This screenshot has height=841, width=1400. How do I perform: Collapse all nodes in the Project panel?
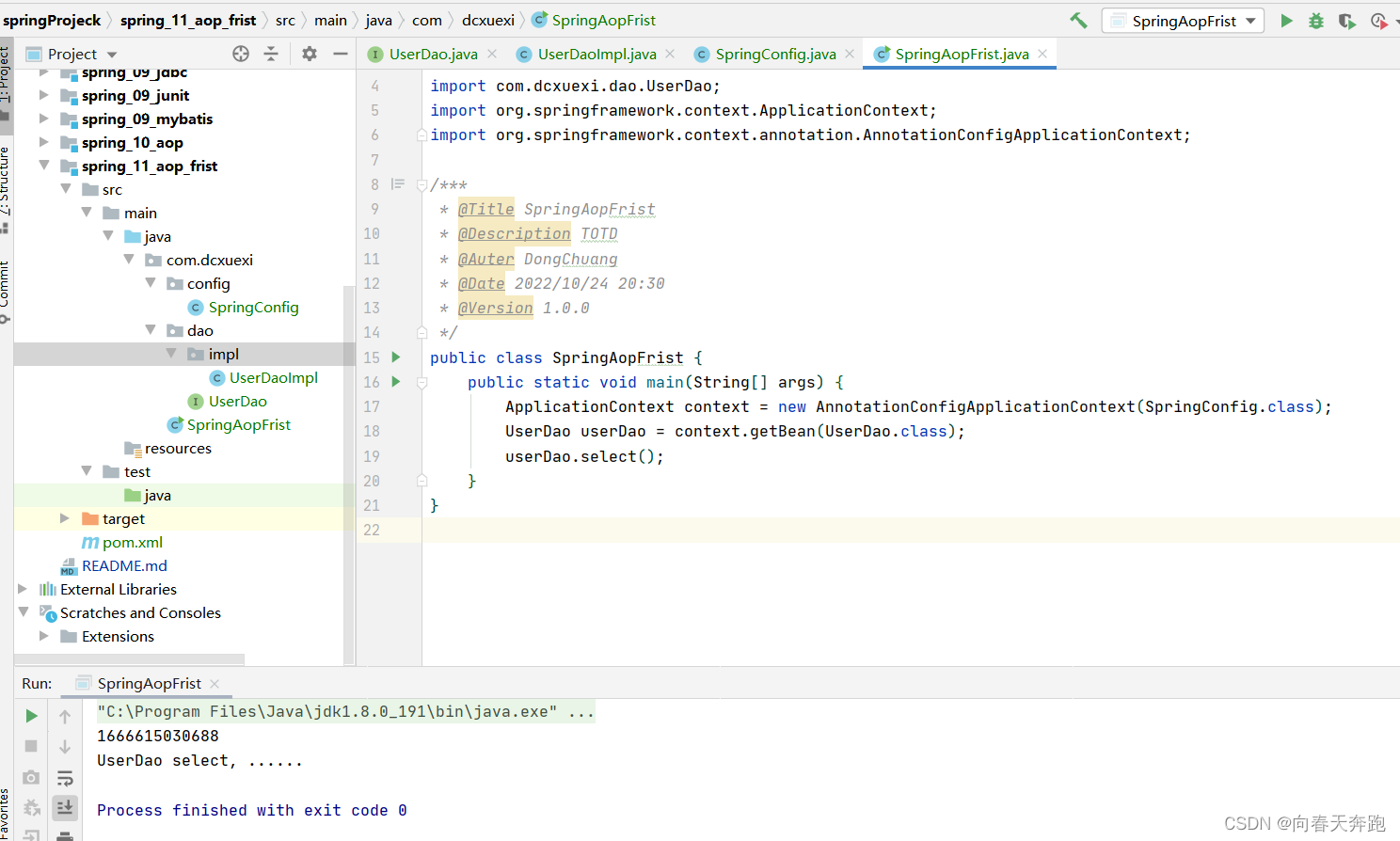click(x=271, y=54)
